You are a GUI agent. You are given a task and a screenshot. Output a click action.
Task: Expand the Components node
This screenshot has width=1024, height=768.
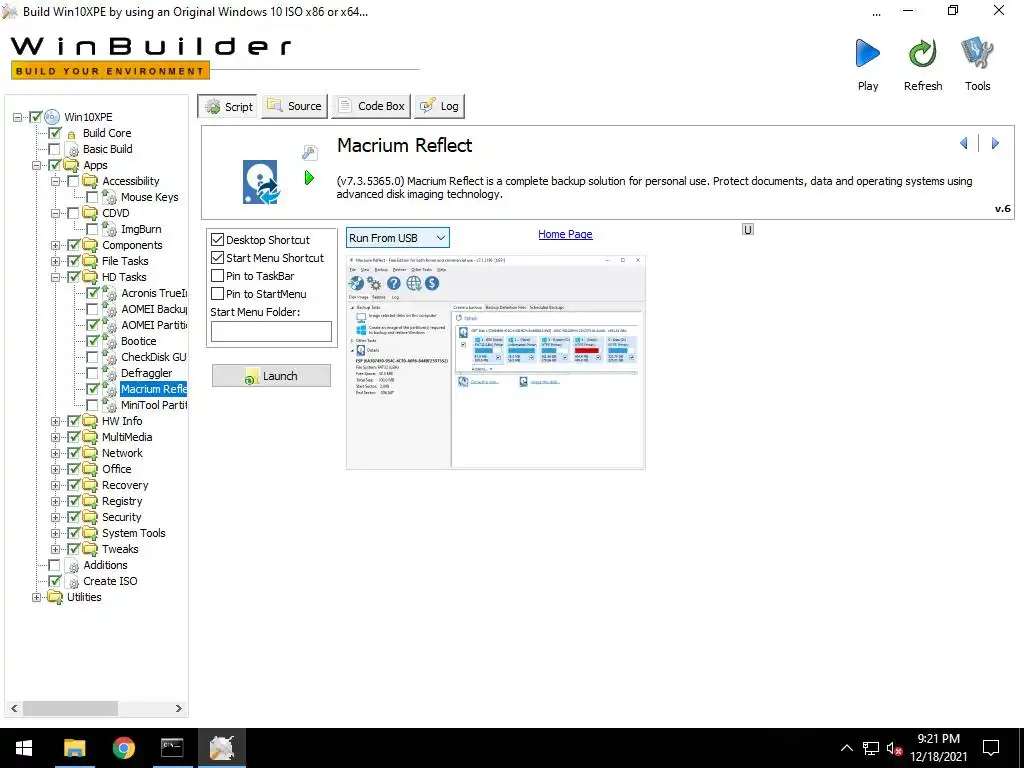(x=56, y=246)
